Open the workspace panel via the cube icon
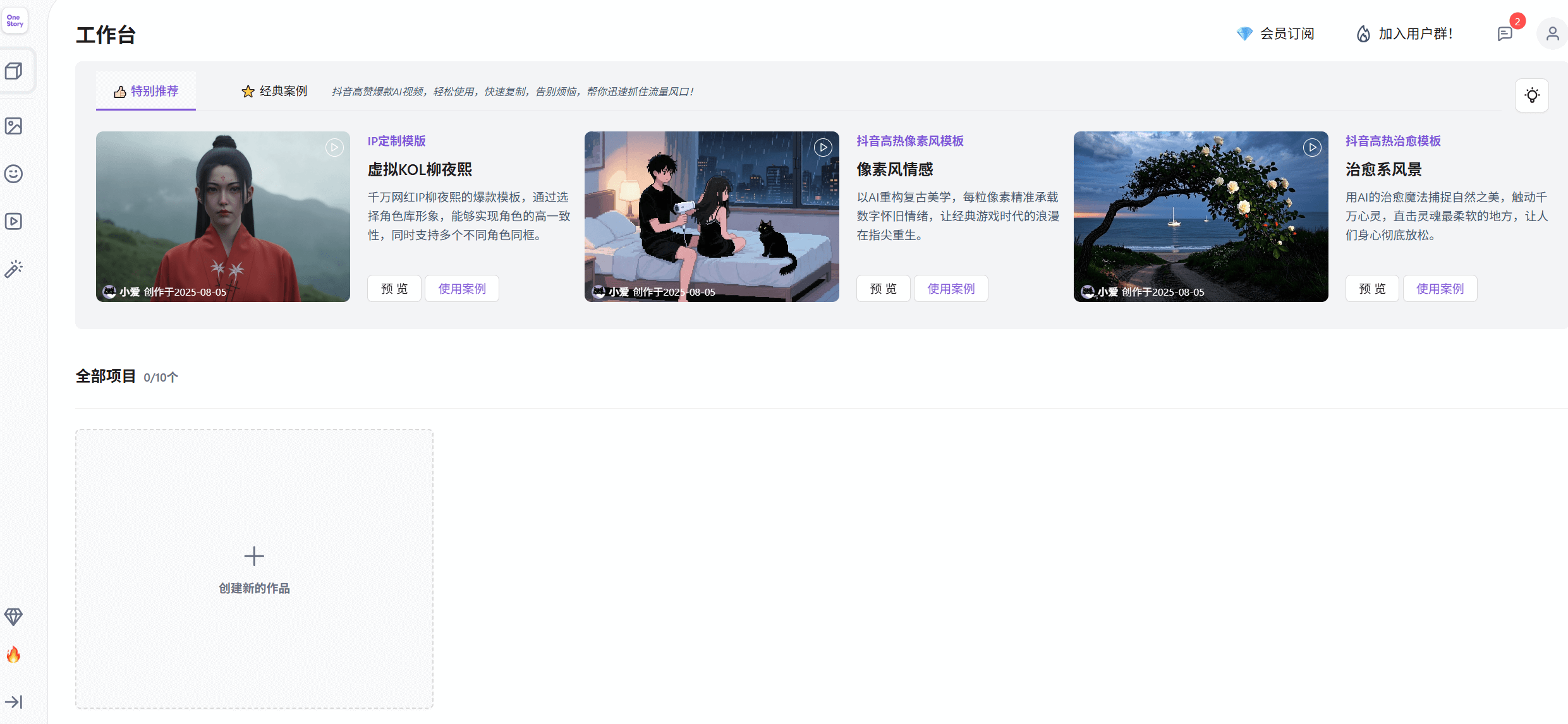This screenshot has height=724, width=1568. click(x=13, y=71)
